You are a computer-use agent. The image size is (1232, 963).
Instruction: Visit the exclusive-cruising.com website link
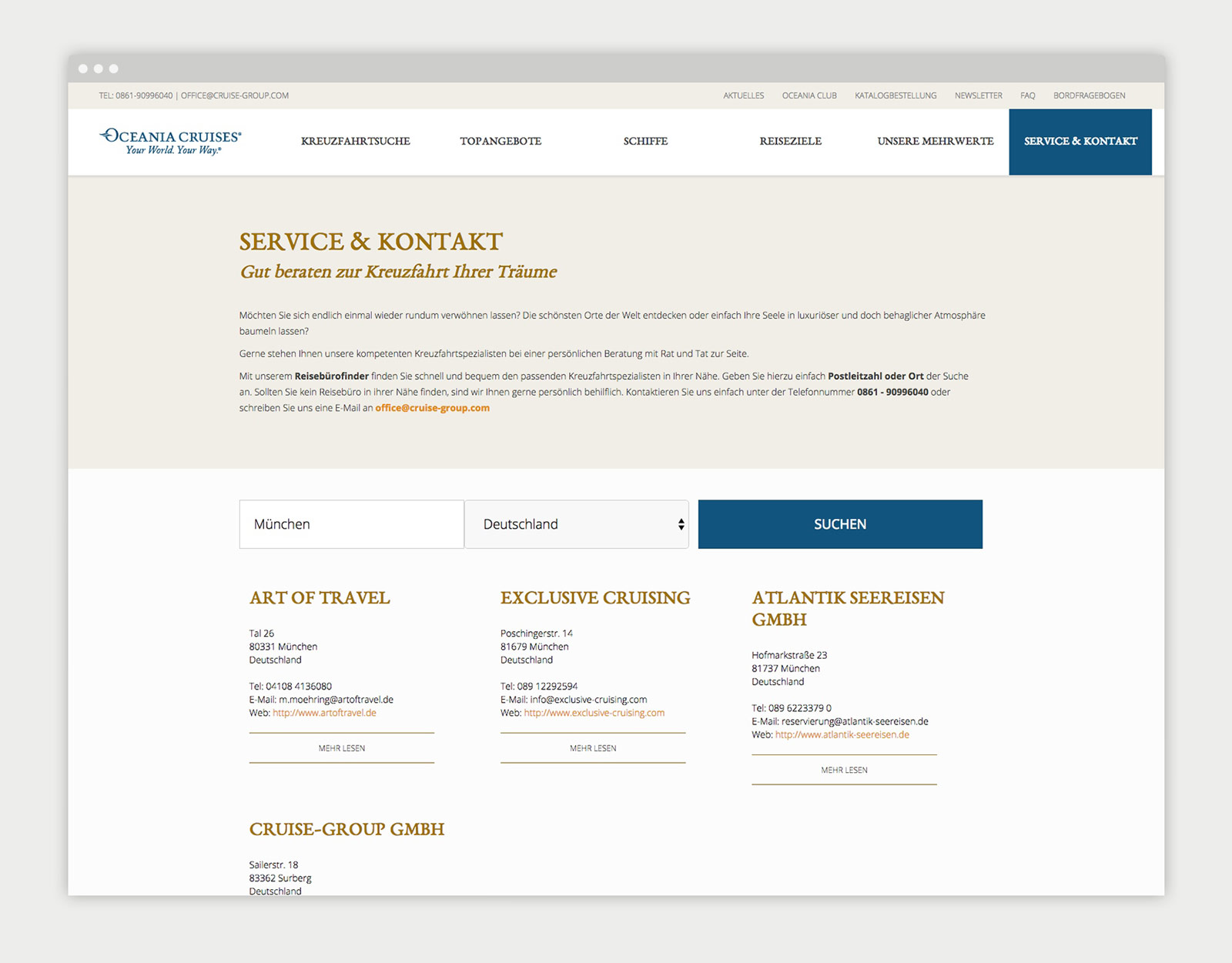pos(594,713)
